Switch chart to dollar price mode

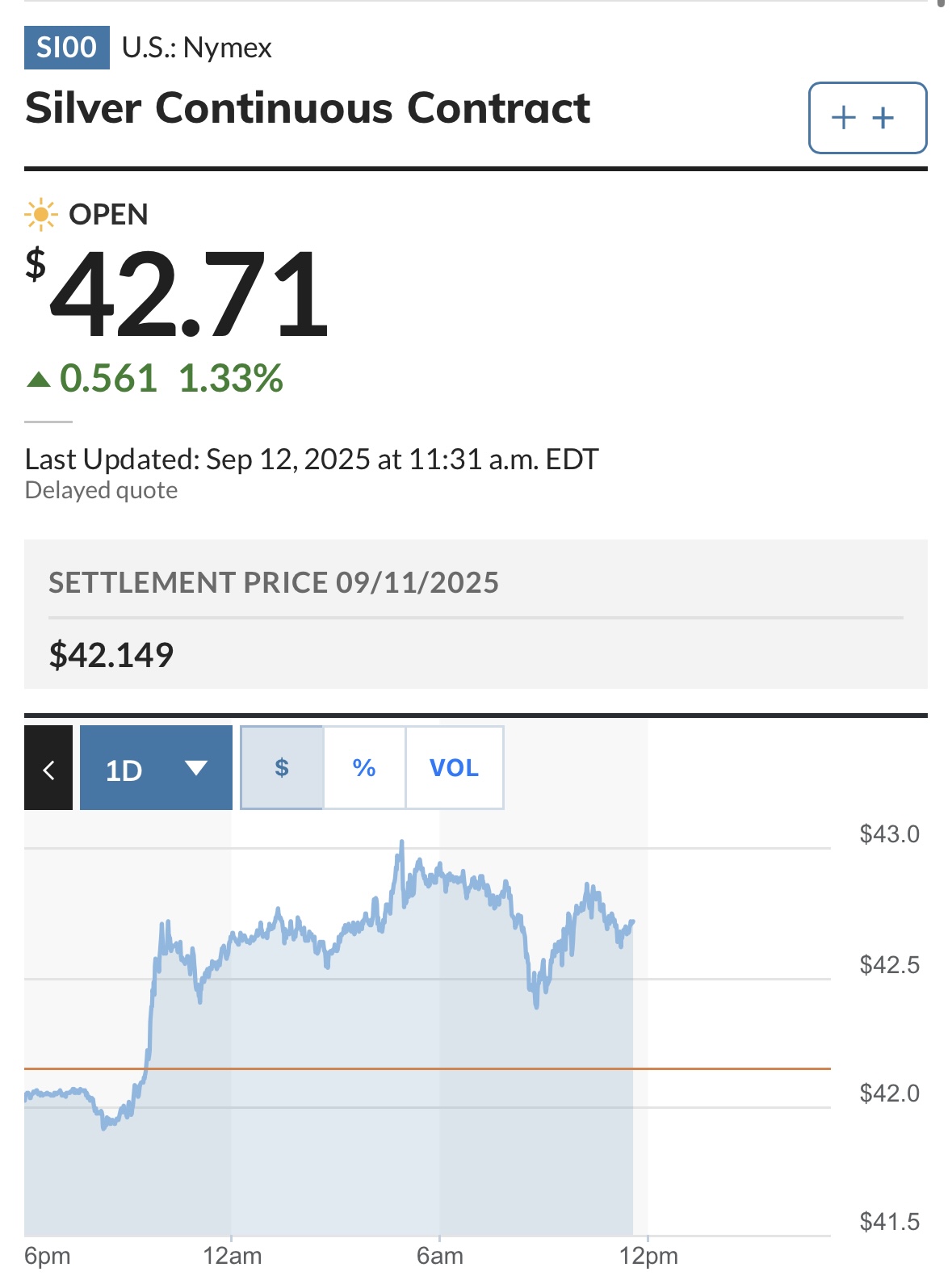coord(282,768)
